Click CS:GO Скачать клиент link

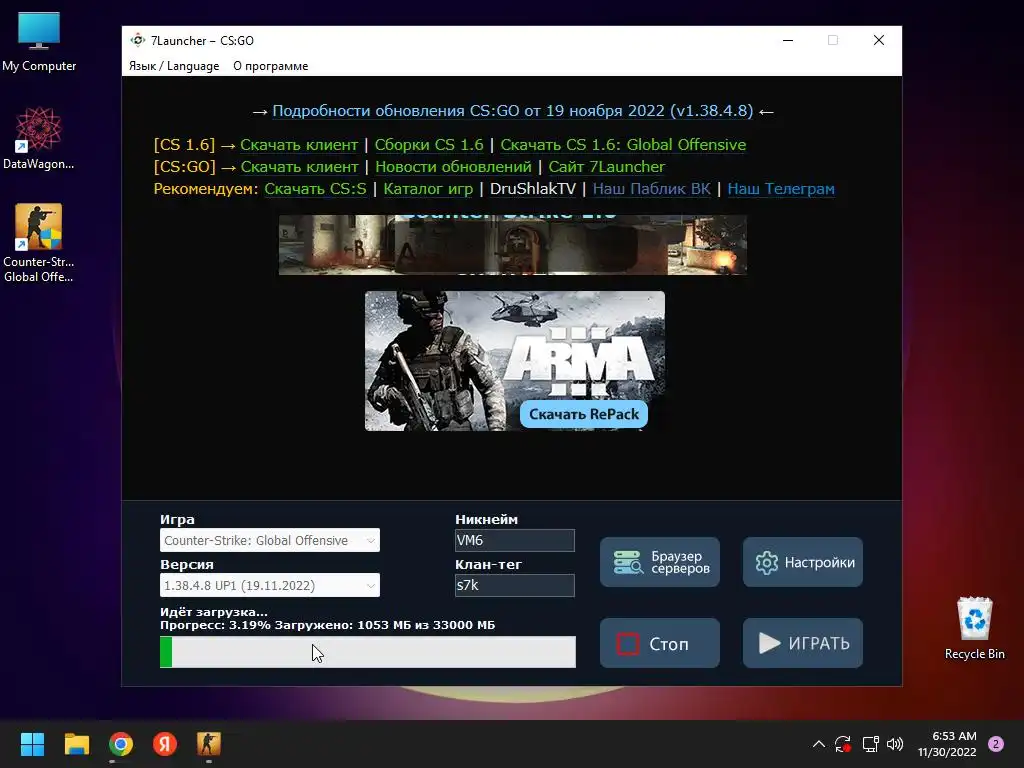click(x=299, y=167)
